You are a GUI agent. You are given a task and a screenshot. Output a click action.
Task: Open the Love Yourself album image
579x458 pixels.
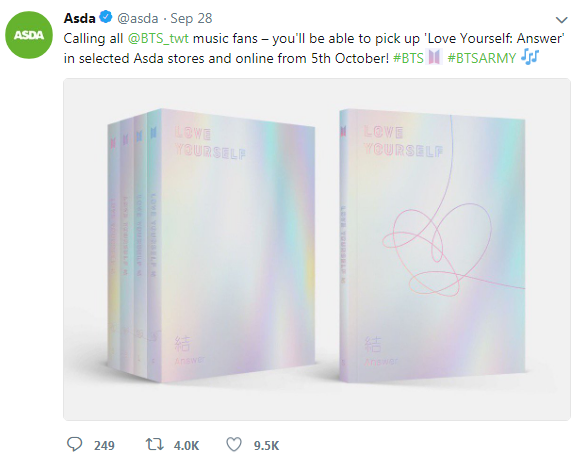(x=317, y=249)
